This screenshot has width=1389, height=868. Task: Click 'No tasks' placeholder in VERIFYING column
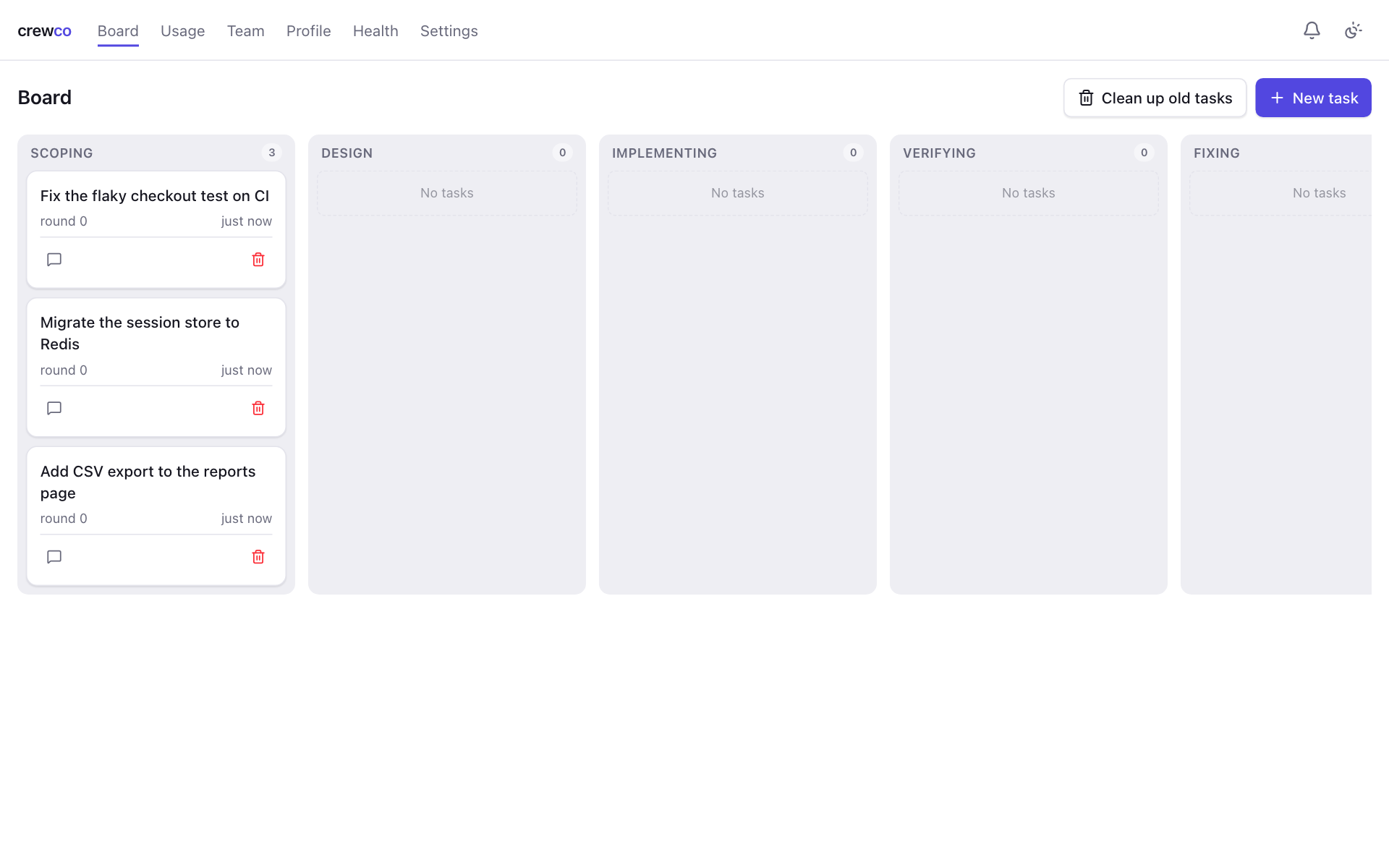pos(1029,193)
